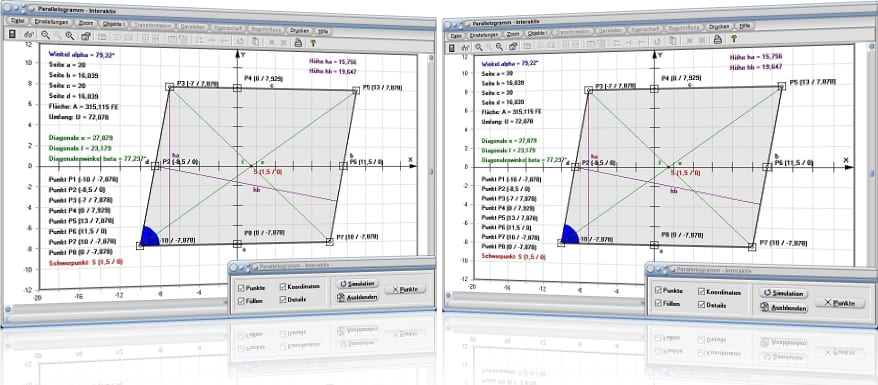Toggle Füllen checkbox in right control panel

click(x=657, y=303)
